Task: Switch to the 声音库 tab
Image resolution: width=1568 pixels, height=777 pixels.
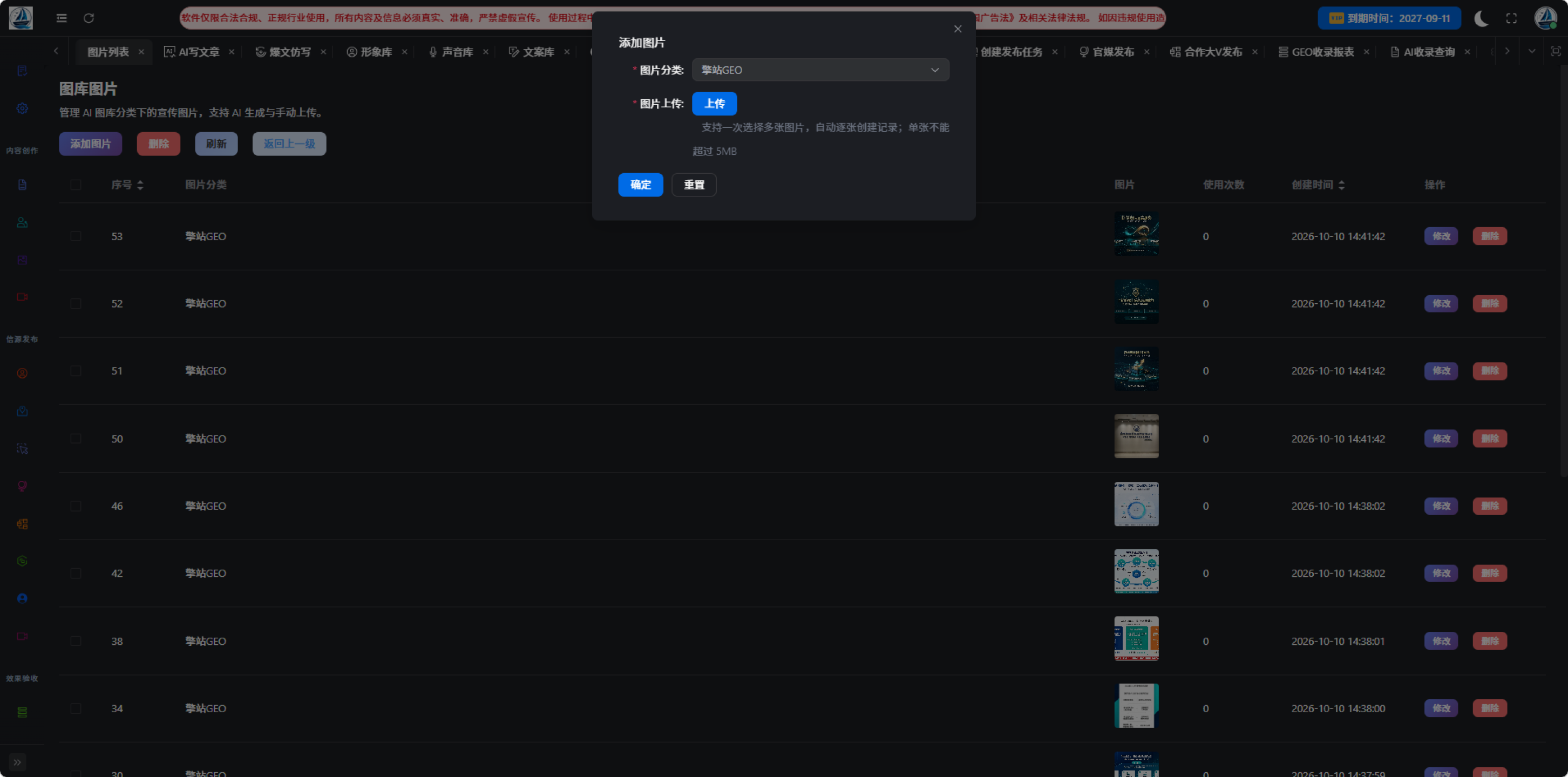Action: 451,52
